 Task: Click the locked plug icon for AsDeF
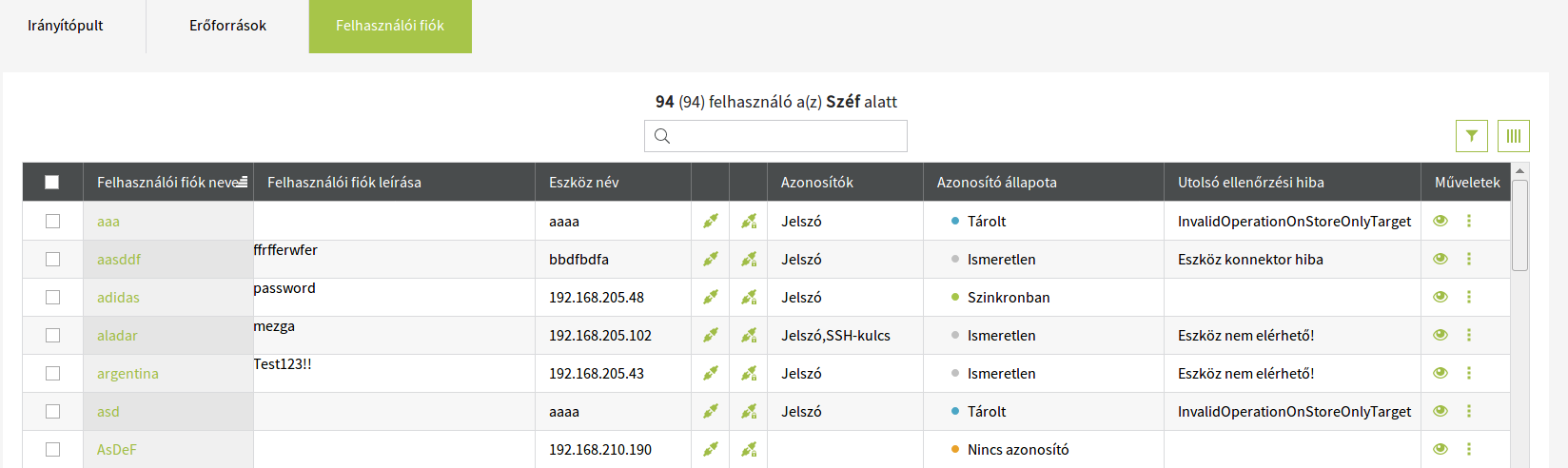tap(749, 449)
